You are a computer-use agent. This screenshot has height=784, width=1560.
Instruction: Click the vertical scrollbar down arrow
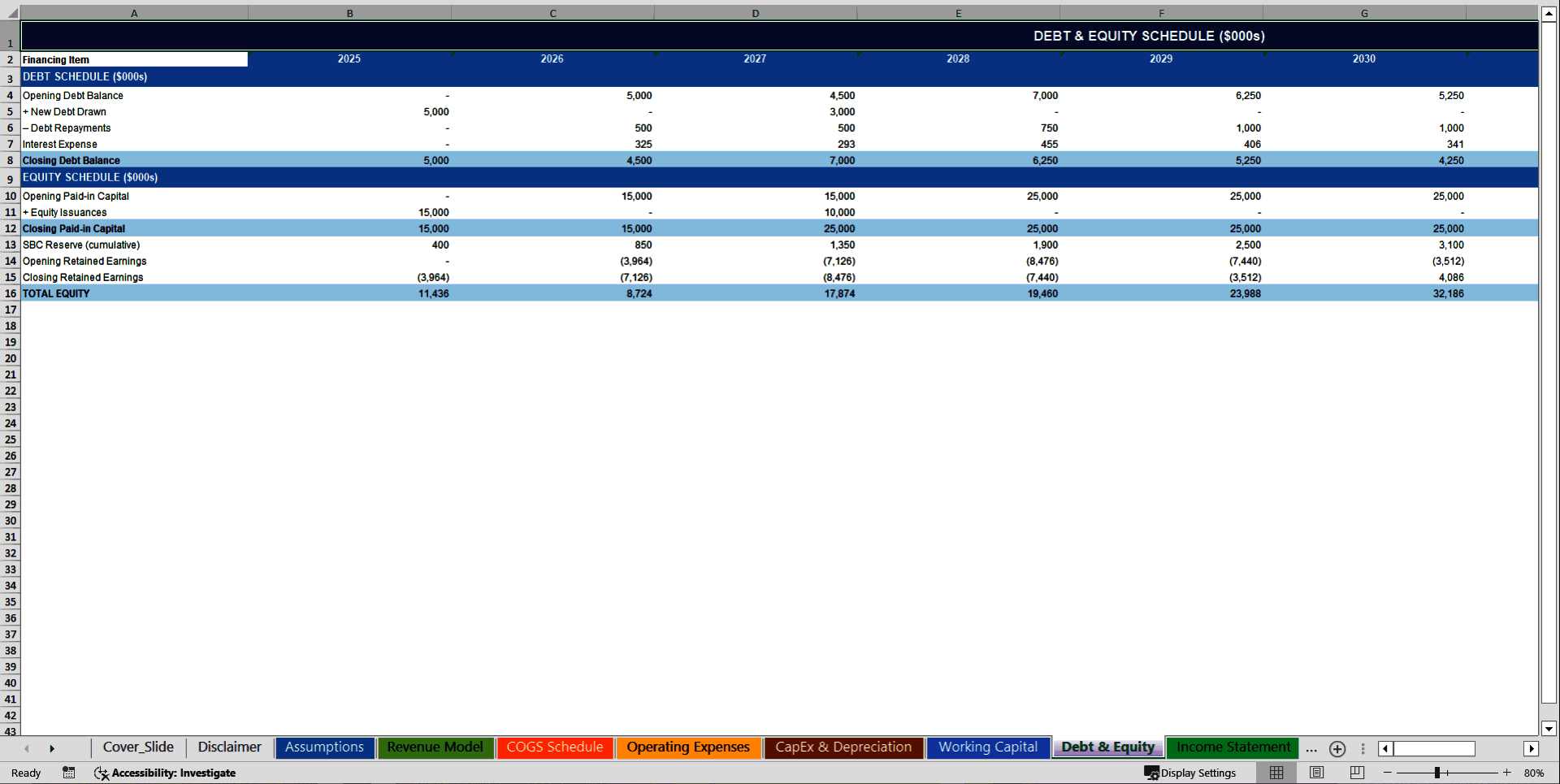pyautogui.click(x=1550, y=729)
